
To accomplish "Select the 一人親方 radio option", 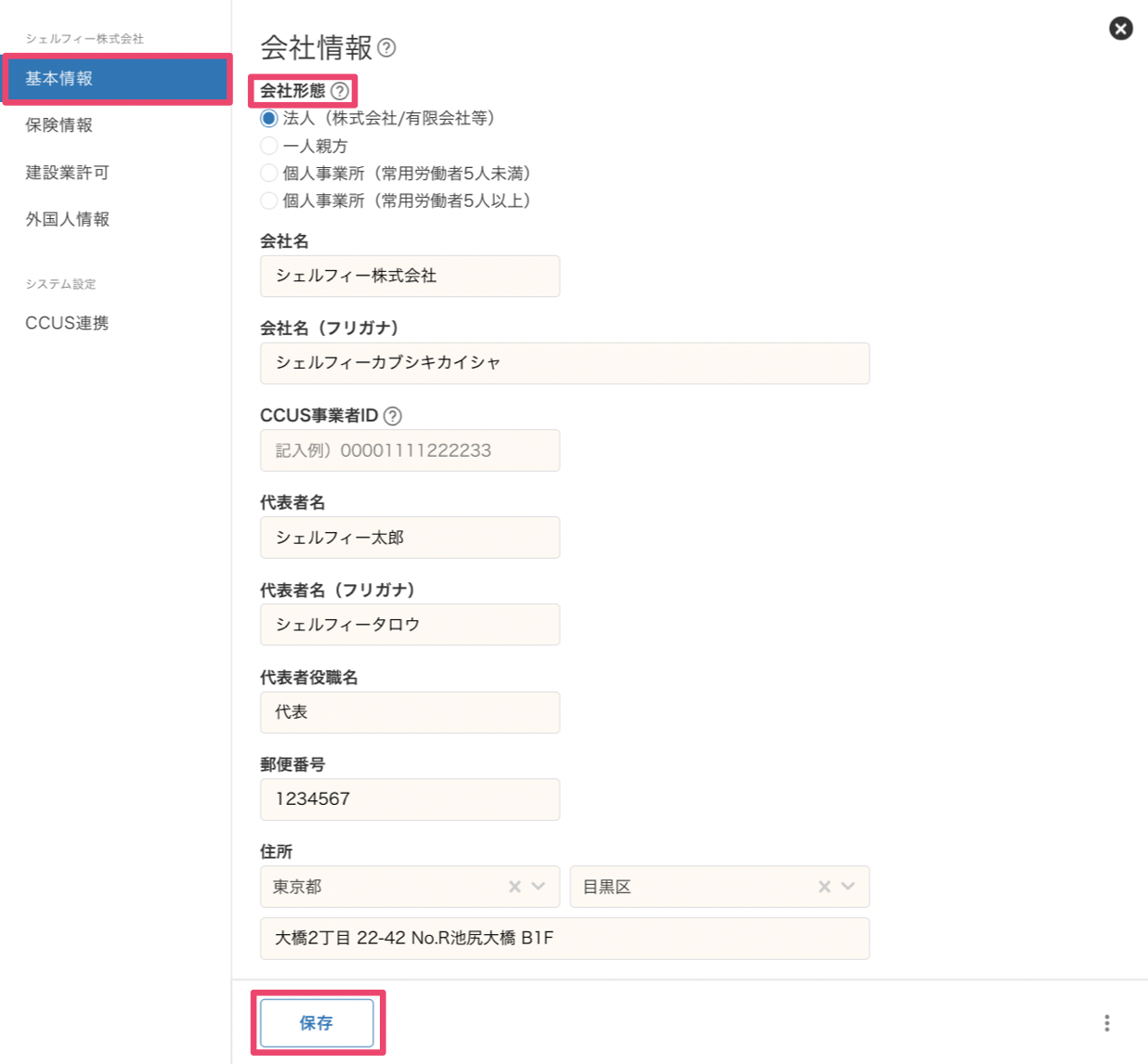I will (269, 146).
